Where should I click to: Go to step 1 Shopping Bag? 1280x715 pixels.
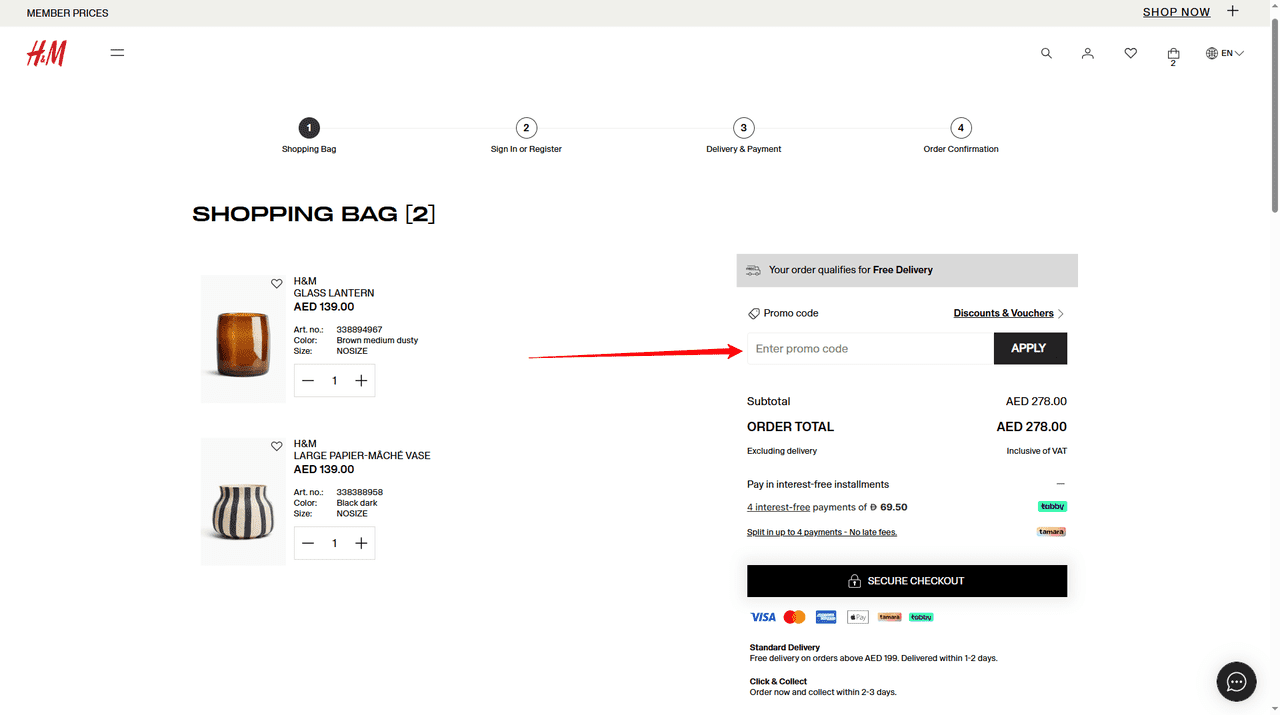coord(309,136)
